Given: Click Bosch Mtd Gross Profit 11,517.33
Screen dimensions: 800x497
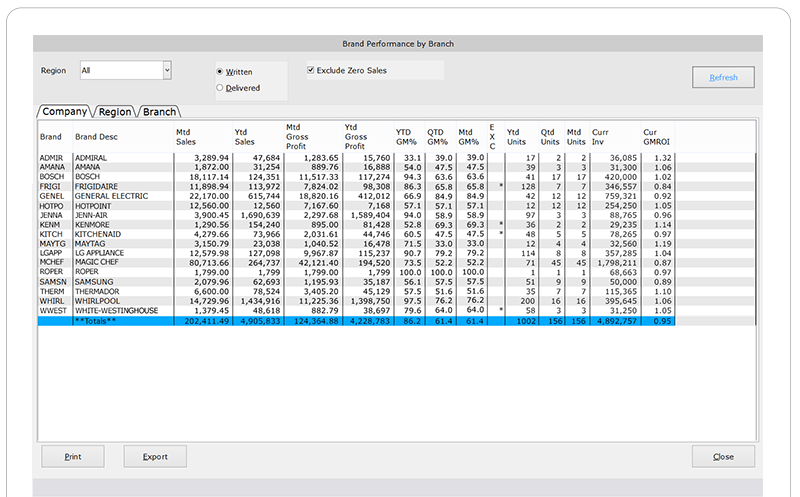Looking at the screenshot, I should point(318,177).
